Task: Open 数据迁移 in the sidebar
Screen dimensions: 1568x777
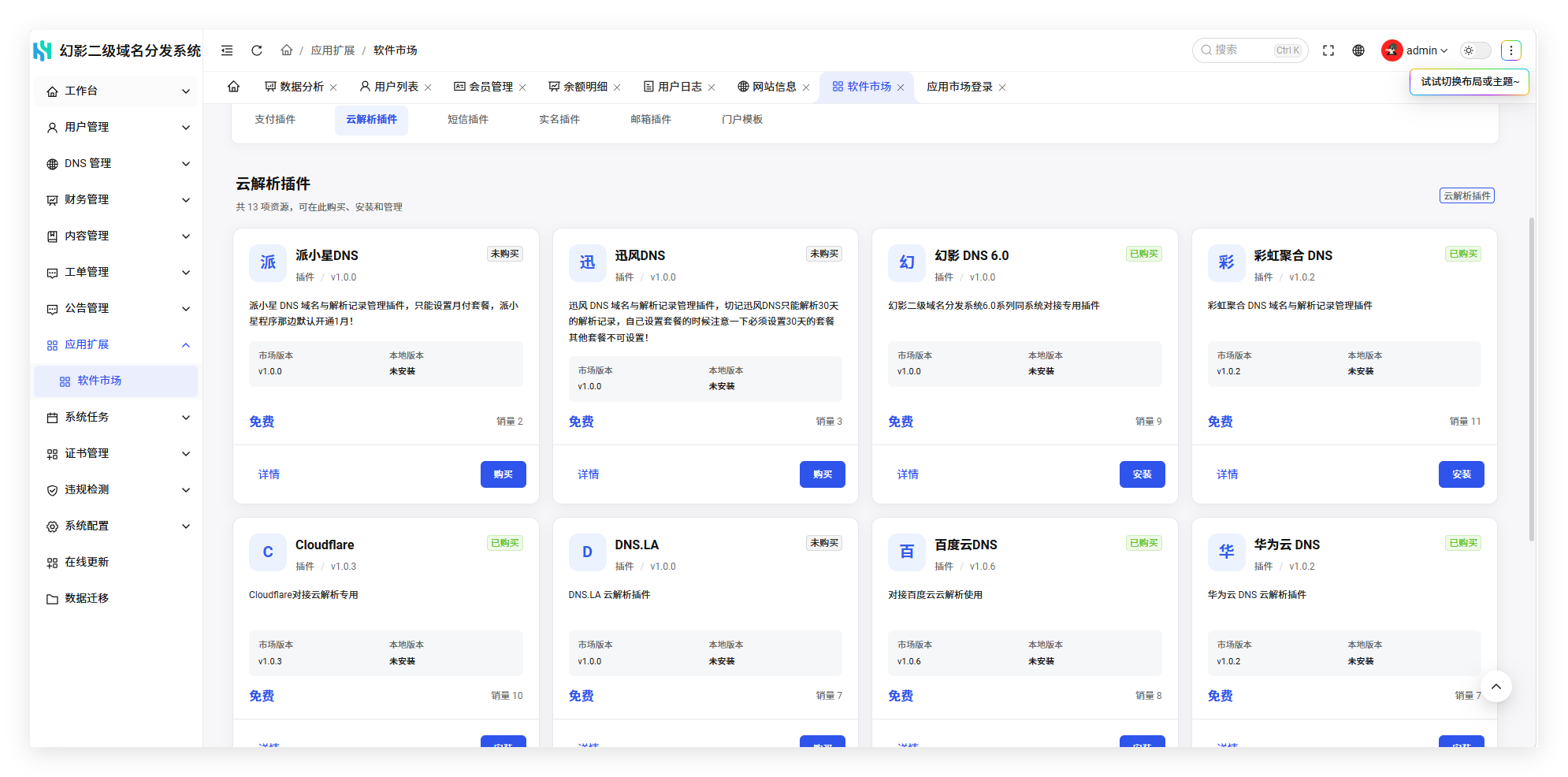Action: pos(116,599)
